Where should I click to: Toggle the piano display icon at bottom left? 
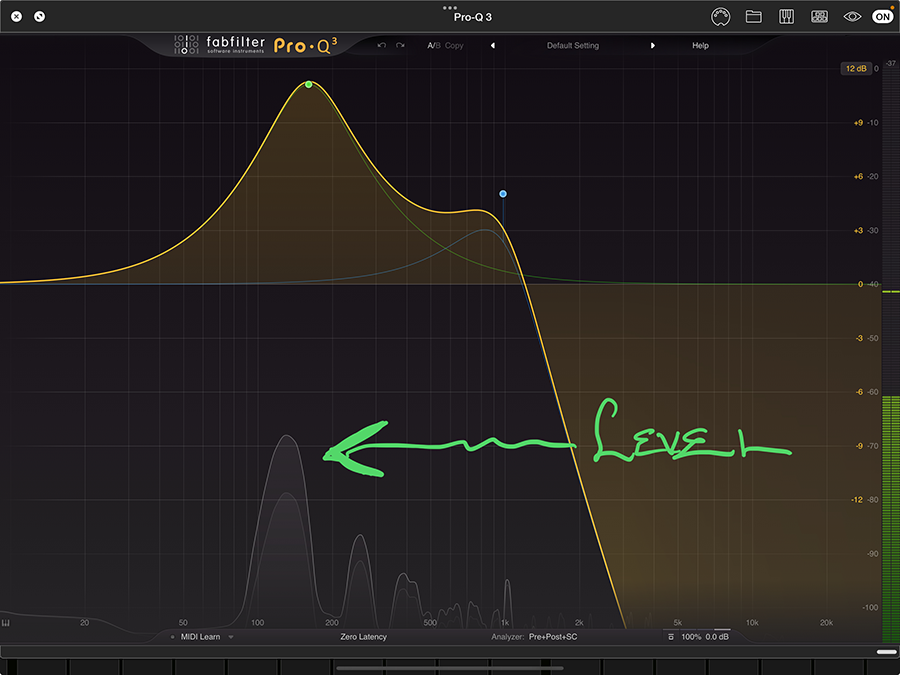coord(6,623)
